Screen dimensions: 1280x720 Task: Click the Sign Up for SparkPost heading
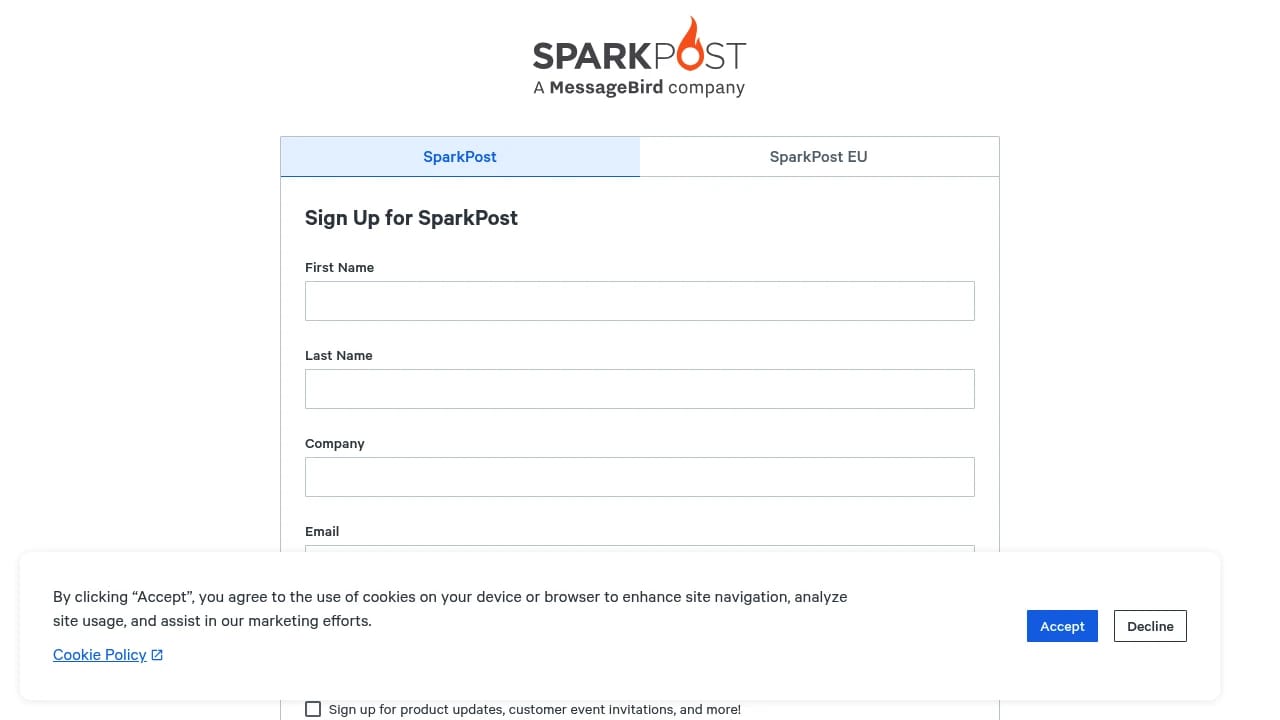click(411, 218)
